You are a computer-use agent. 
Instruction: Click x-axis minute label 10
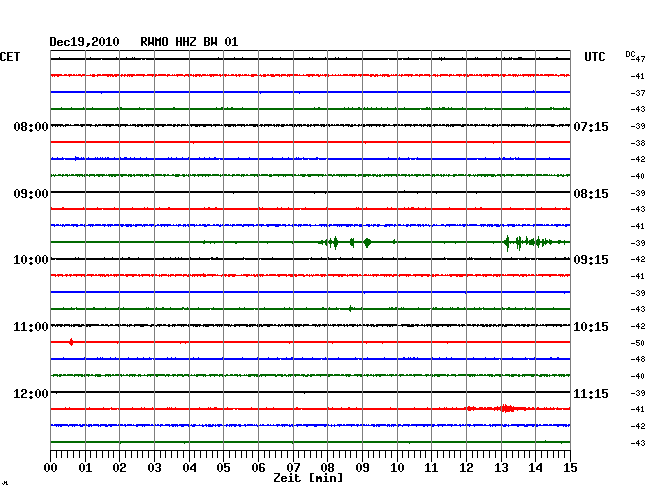[x=397, y=467]
